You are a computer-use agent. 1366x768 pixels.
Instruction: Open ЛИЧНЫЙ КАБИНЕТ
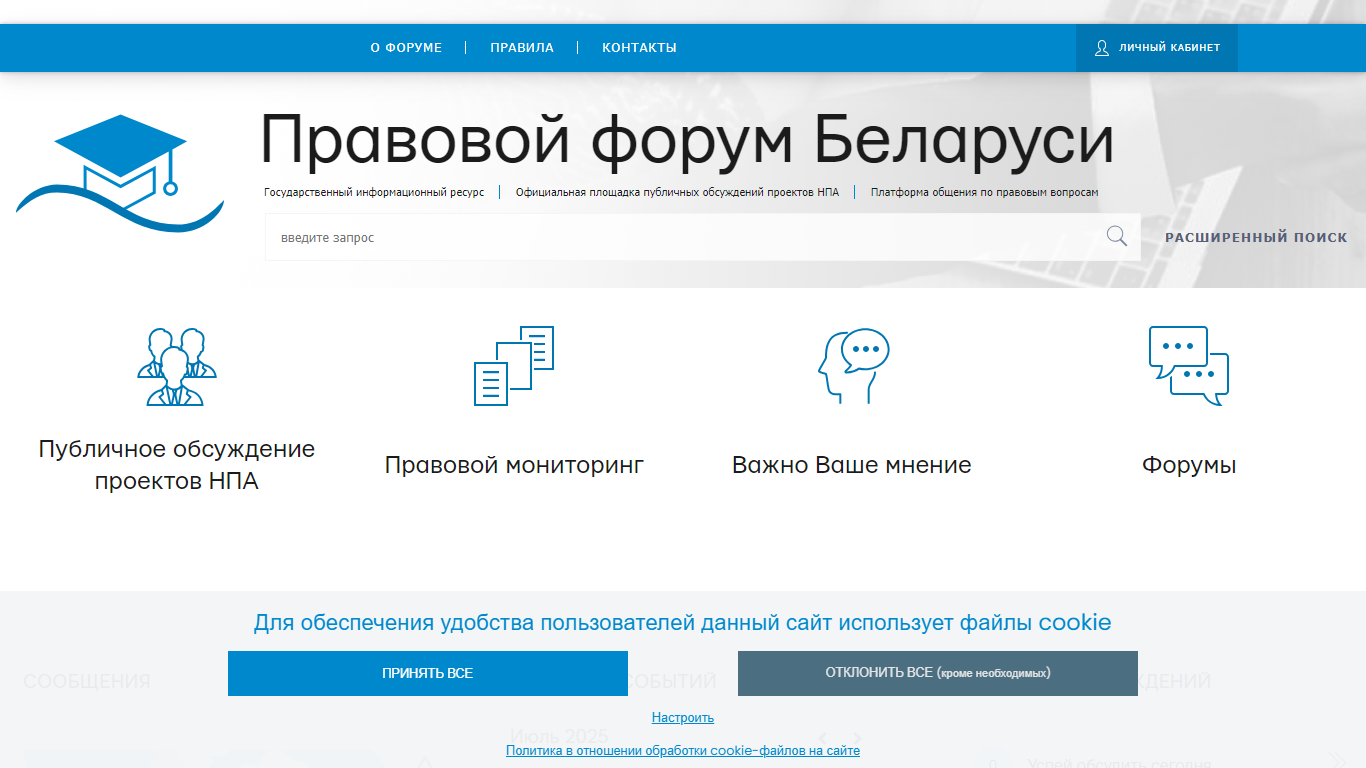(1157, 48)
